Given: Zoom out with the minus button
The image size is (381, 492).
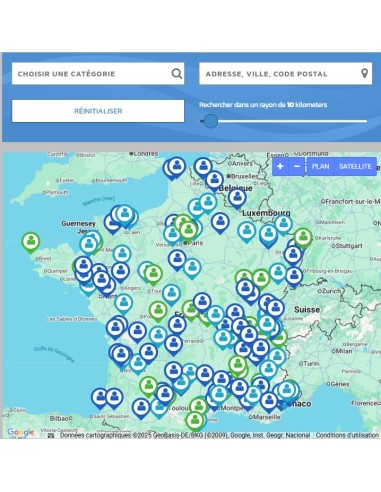Looking at the screenshot, I should (x=297, y=166).
